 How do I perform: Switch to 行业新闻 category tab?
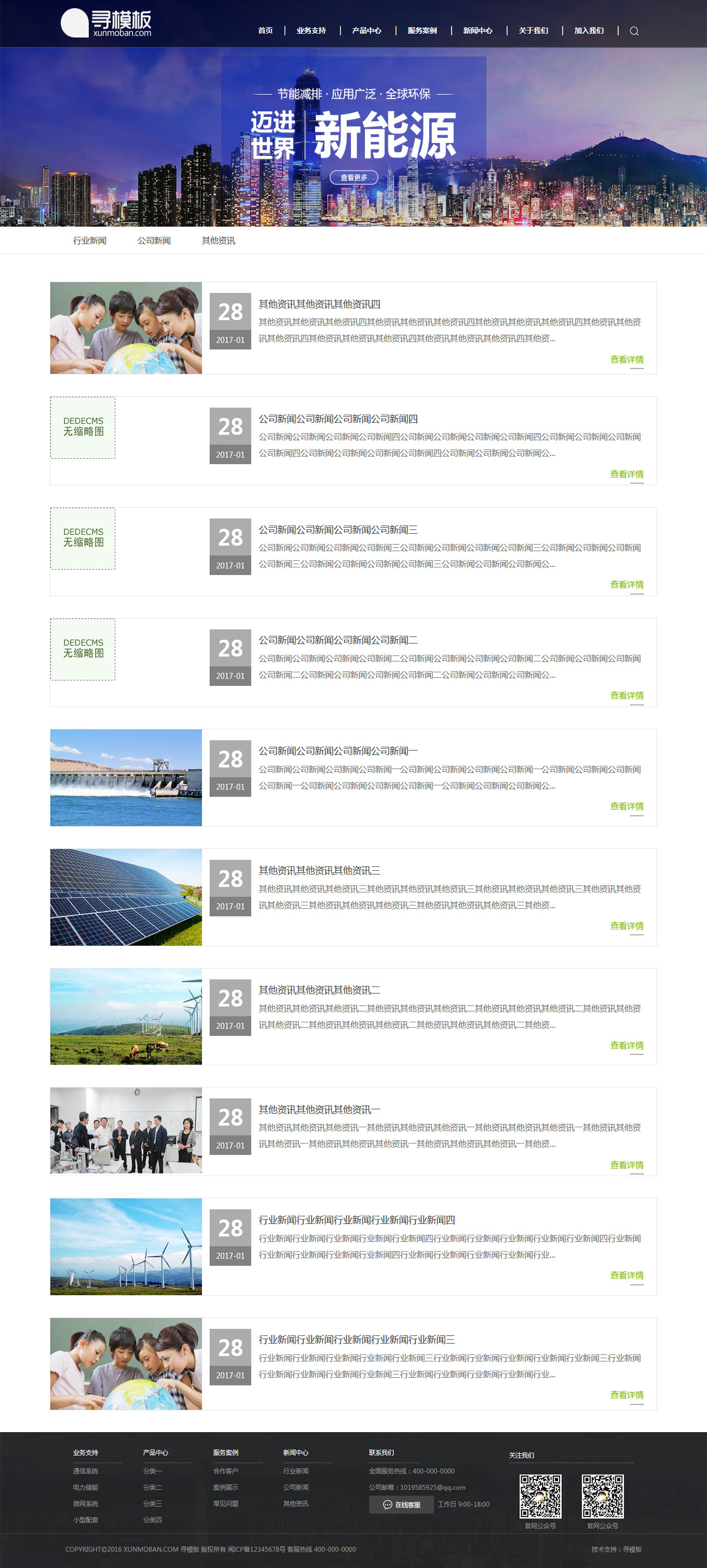(x=90, y=240)
